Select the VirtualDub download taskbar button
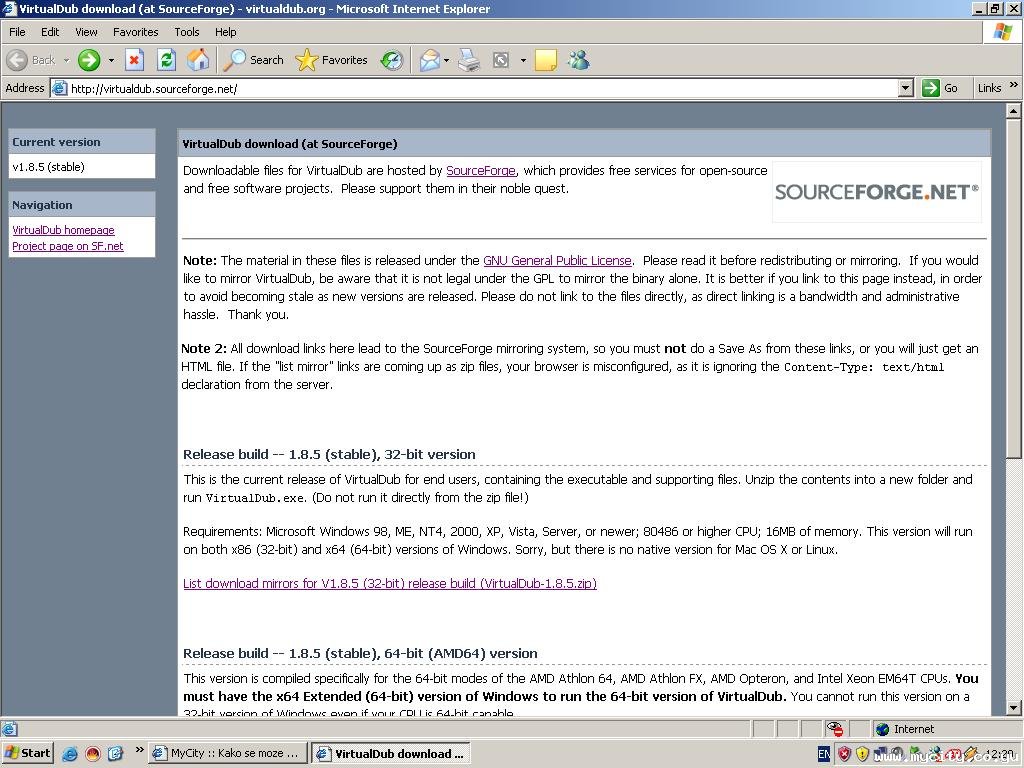This screenshot has height=768, width=1024. click(x=391, y=754)
